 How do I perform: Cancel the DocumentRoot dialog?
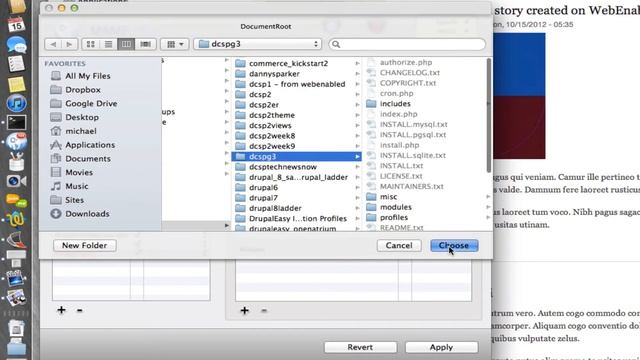coord(399,245)
